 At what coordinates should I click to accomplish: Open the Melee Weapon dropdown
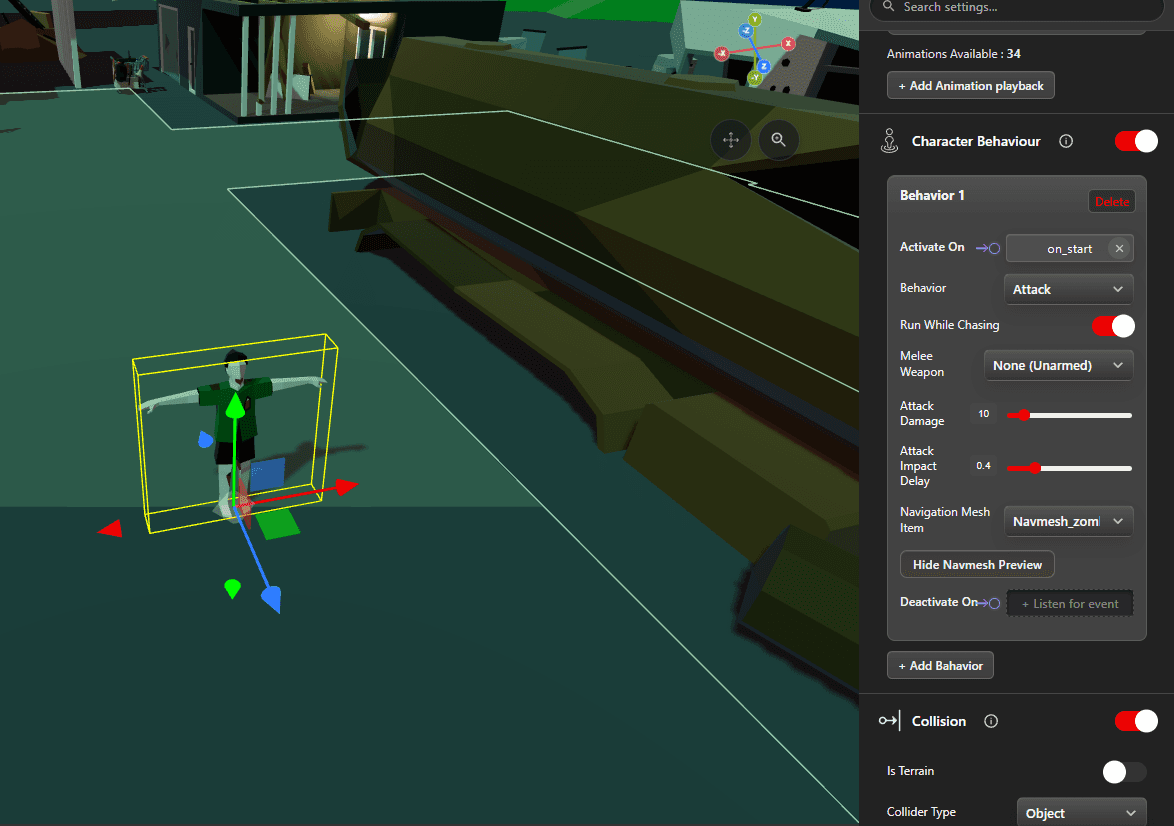click(1058, 365)
